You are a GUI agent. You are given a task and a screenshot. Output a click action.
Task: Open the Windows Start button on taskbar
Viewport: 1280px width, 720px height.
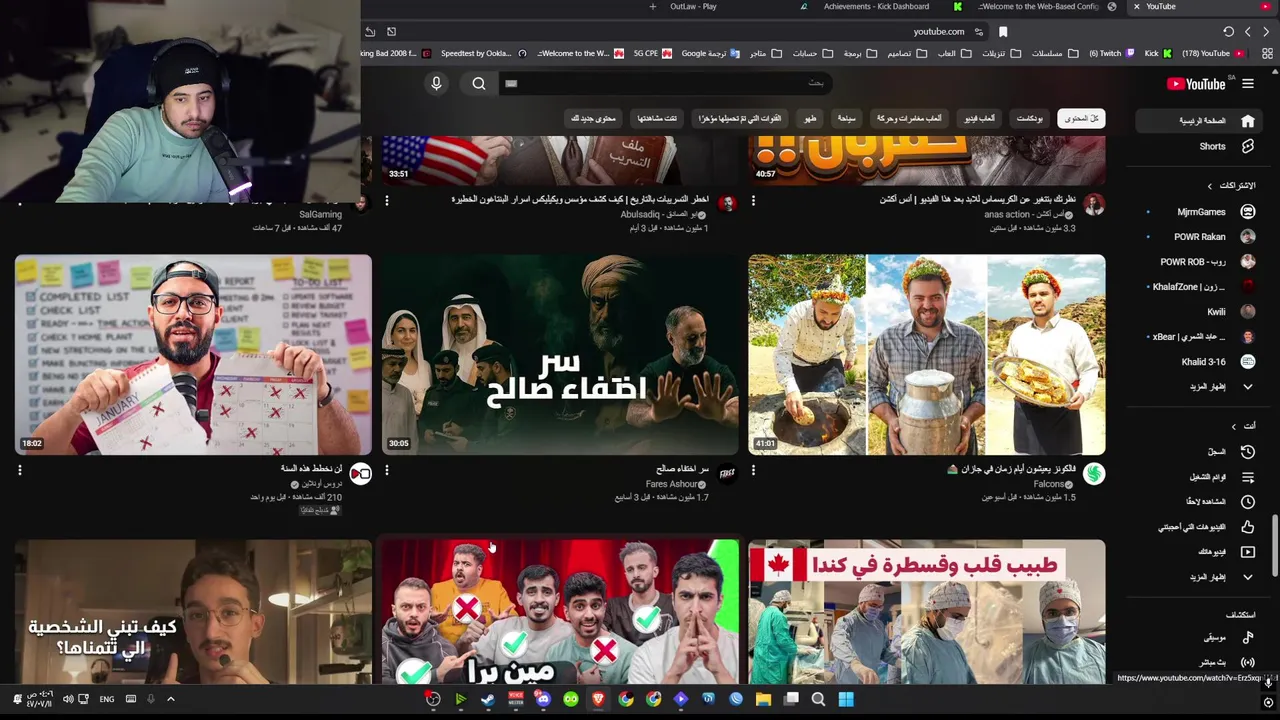click(x=846, y=699)
